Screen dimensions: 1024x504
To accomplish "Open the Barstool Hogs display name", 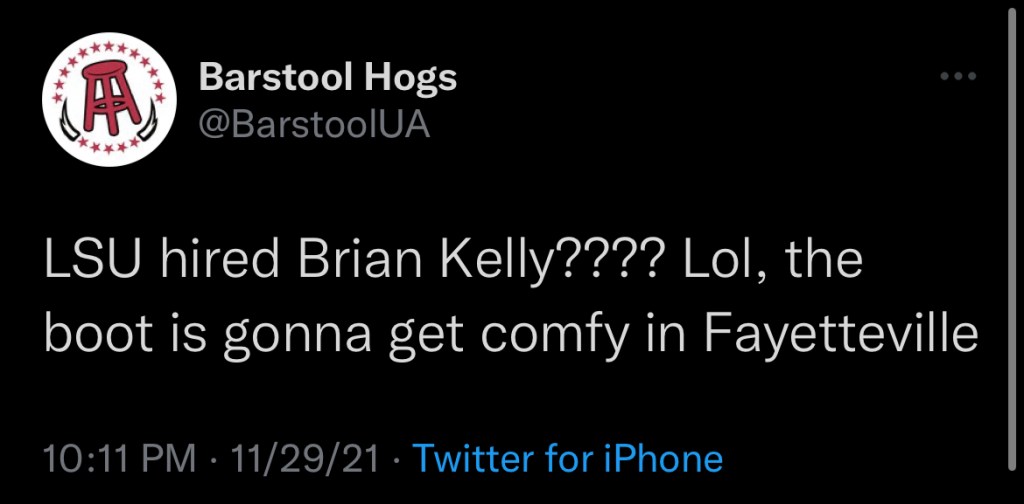I will [x=328, y=78].
